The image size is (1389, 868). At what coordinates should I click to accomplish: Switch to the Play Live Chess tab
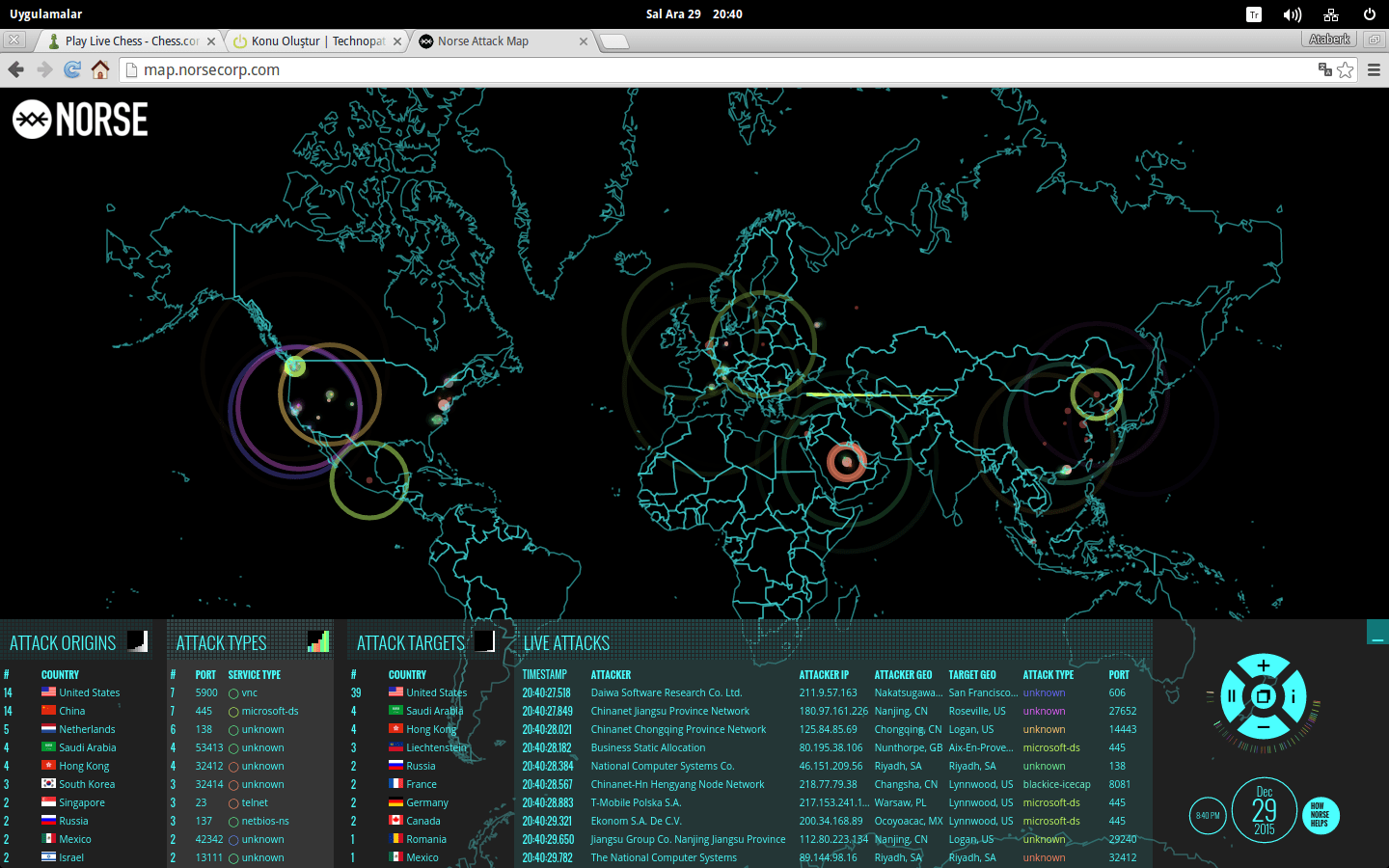(x=128, y=41)
